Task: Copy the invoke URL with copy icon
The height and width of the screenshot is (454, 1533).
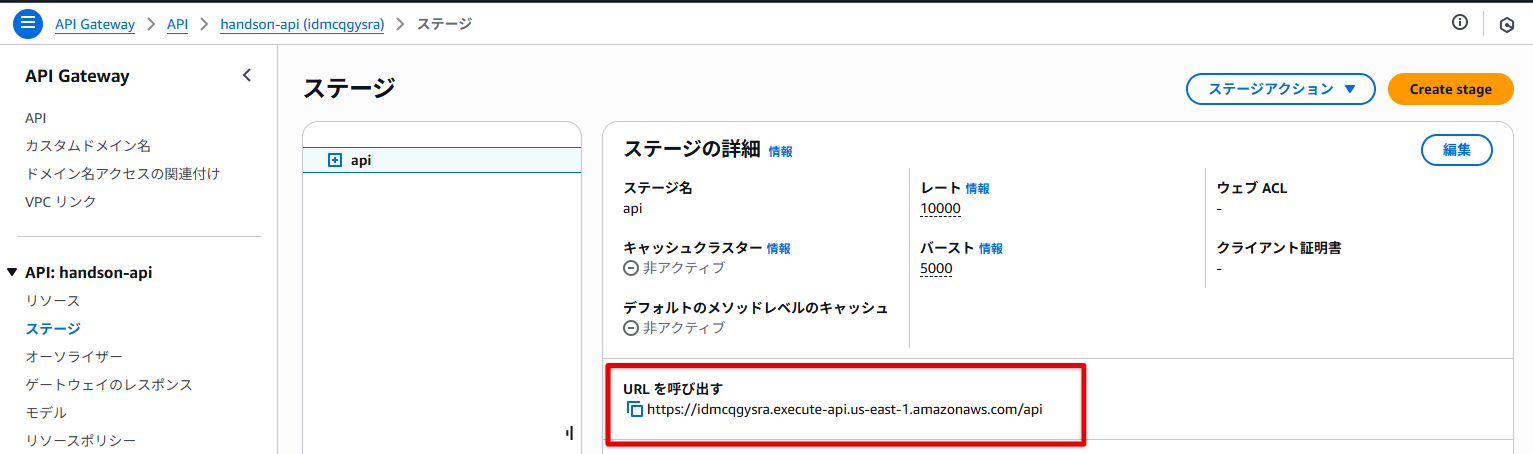Action: [x=634, y=409]
